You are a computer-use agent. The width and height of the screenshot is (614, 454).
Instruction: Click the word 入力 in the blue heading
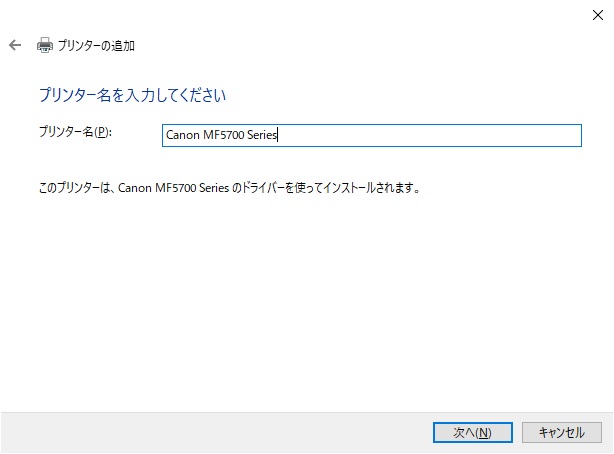140,95
